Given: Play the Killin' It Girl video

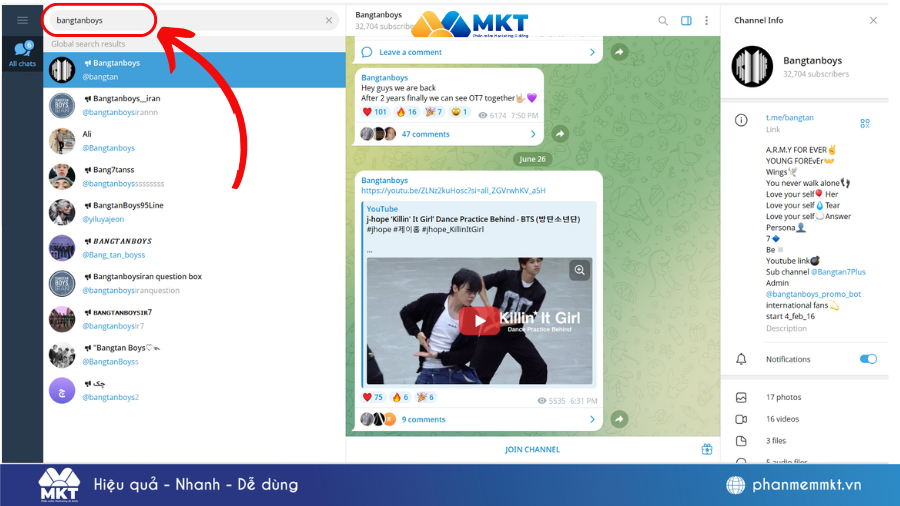Looking at the screenshot, I should click(479, 321).
